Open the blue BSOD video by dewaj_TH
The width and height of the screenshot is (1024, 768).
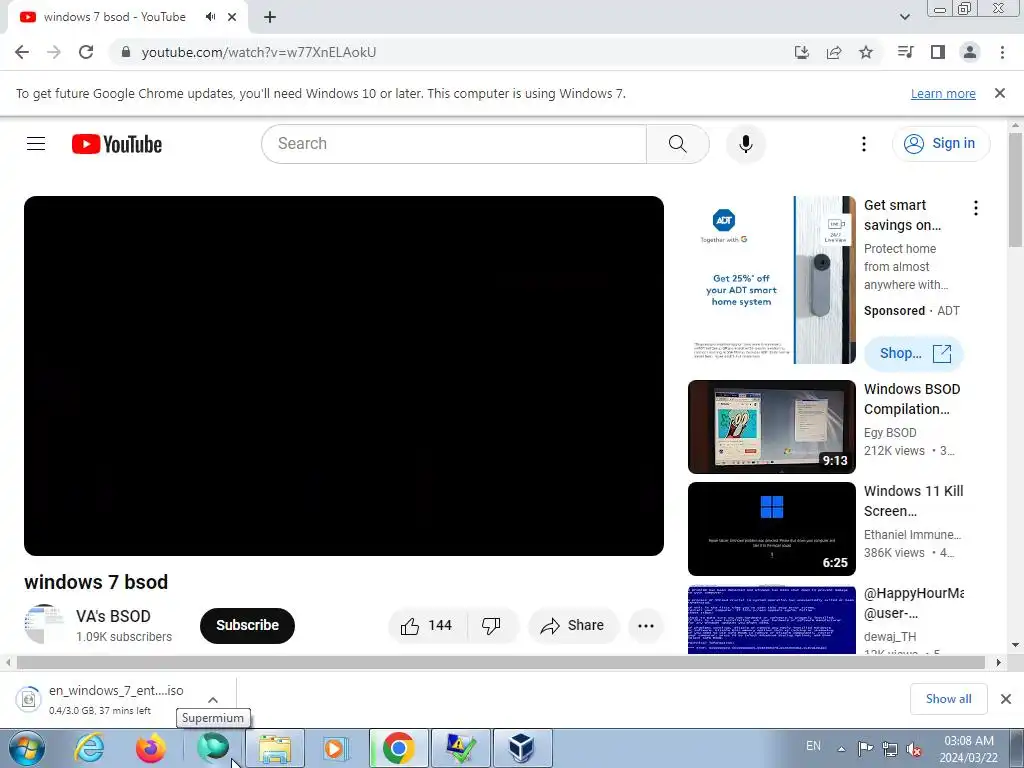[x=772, y=619]
